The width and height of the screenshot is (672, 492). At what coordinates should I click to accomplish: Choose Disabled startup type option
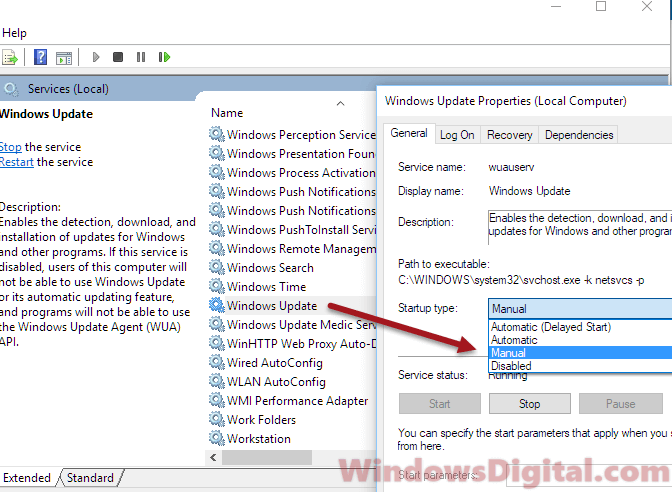580,366
